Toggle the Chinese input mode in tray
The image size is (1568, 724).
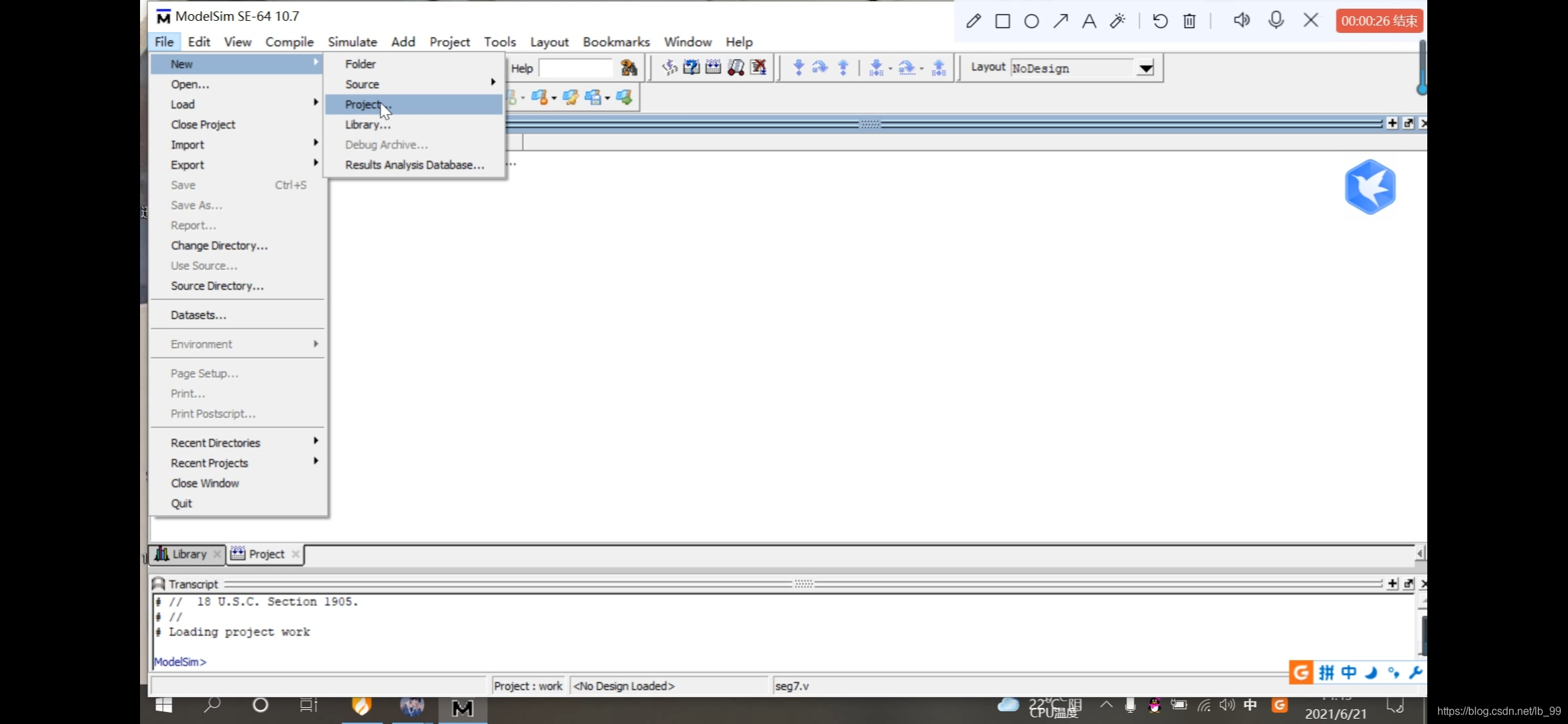tap(1250, 705)
